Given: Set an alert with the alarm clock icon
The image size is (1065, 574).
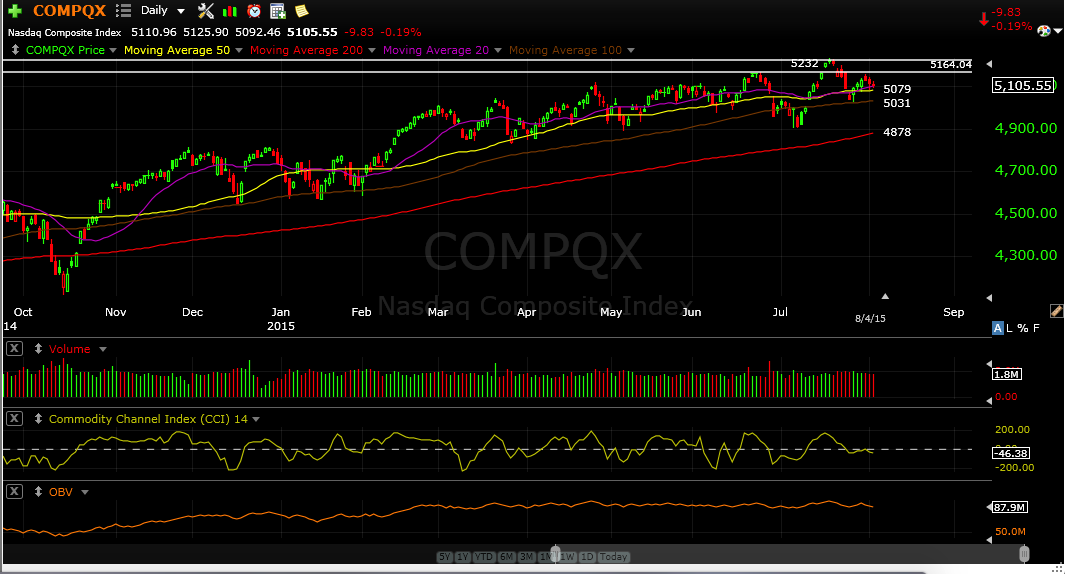Looking at the screenshot, I should (x=253, y=11).
